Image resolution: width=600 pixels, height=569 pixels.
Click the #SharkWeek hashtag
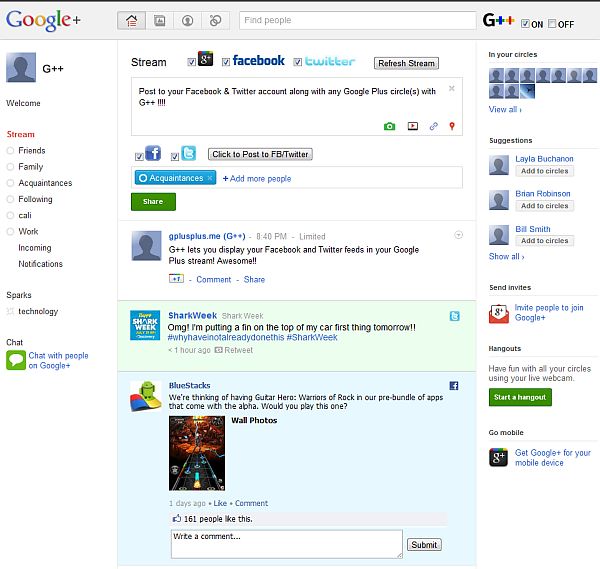(312, 337)
